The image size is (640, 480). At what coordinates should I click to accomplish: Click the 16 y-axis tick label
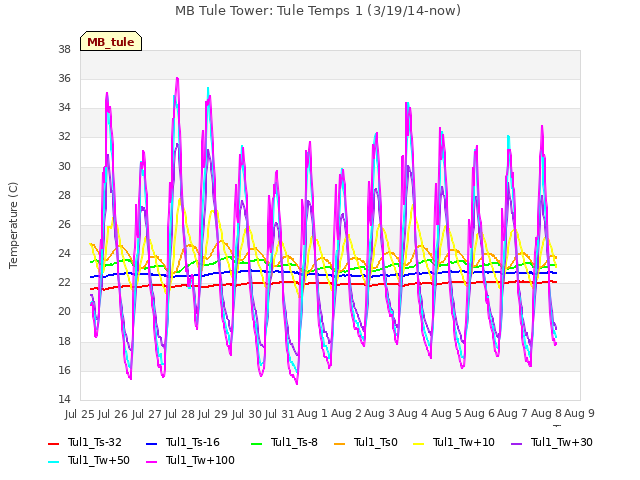tap(64, 370)
